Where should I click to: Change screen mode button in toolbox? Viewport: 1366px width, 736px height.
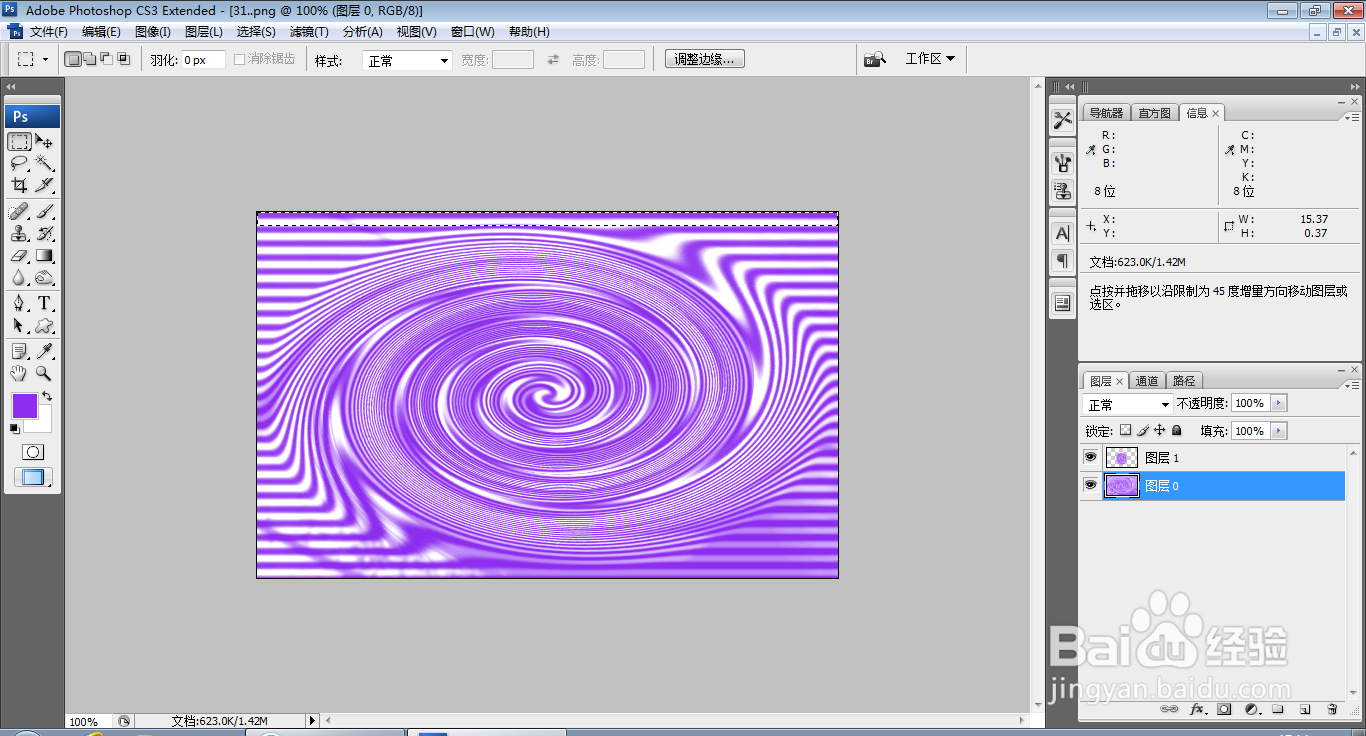[33, 478]
